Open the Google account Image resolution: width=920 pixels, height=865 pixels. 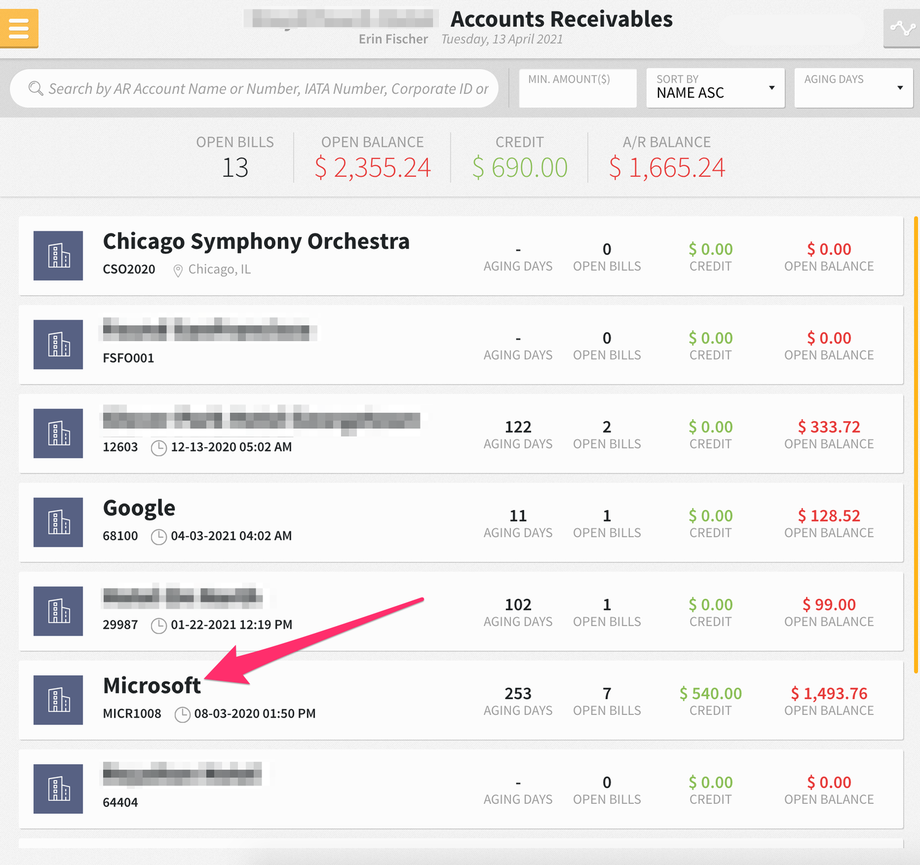[x=461, y=522]
